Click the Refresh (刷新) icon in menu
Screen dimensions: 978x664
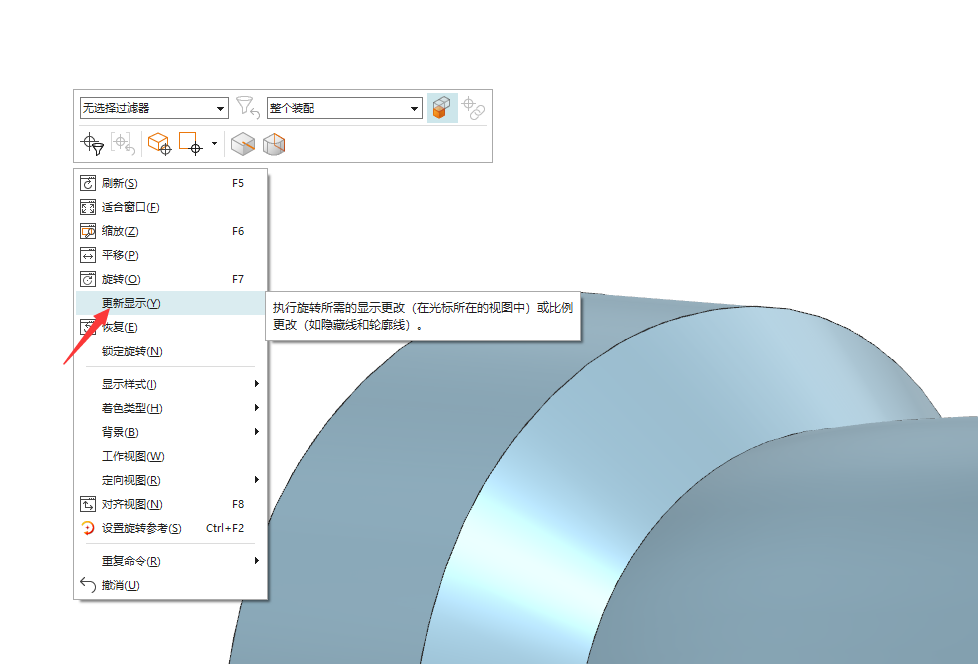pos(87,183)
